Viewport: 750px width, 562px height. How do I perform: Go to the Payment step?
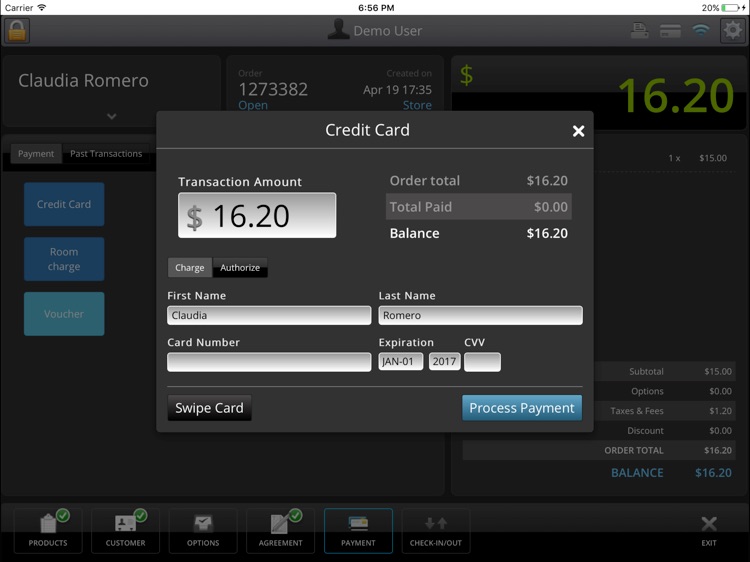click(x=358, y=531)
